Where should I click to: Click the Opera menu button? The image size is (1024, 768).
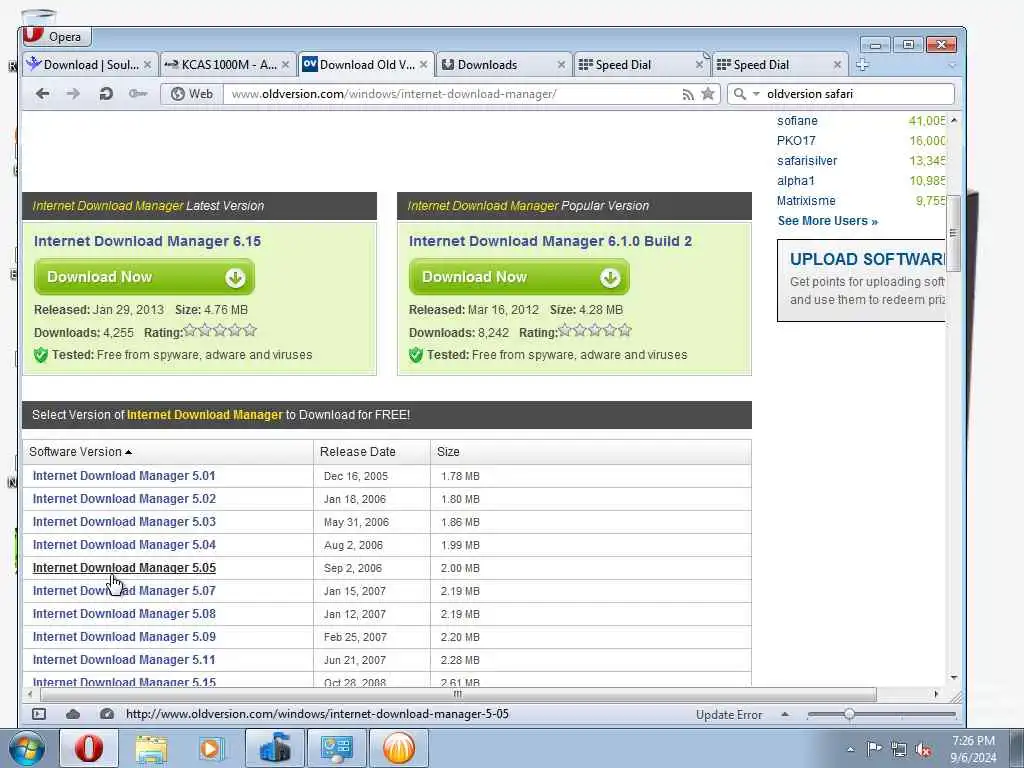56,36
